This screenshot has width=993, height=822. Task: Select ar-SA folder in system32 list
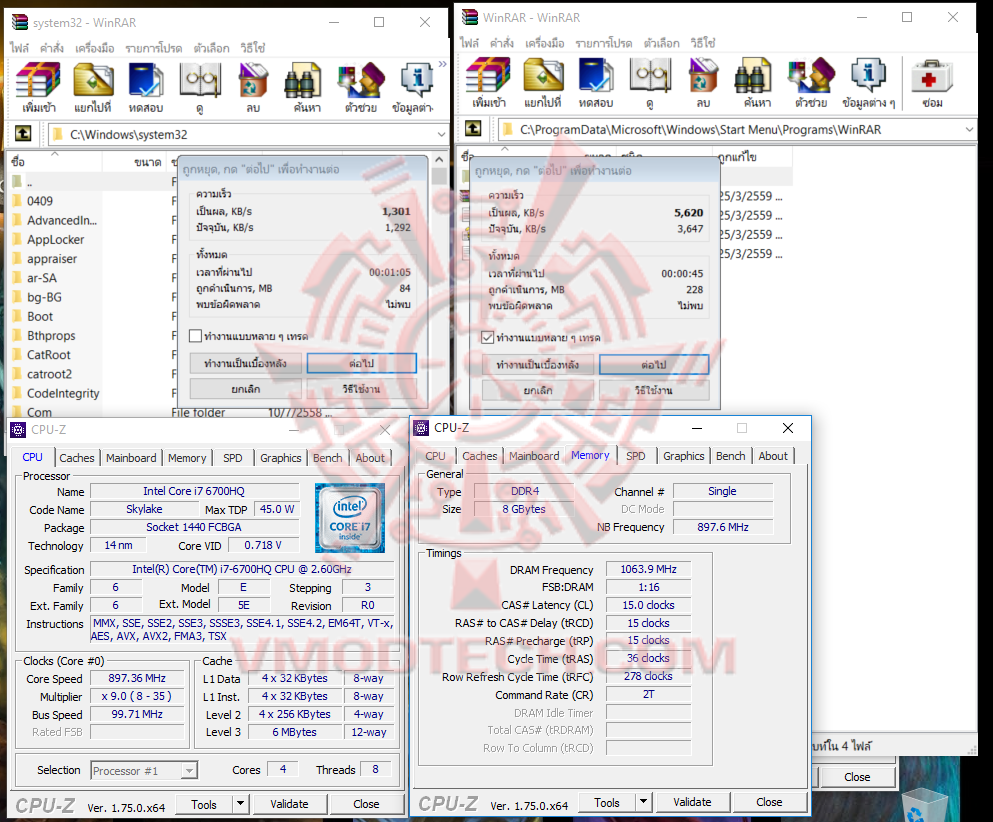point(42,278)
